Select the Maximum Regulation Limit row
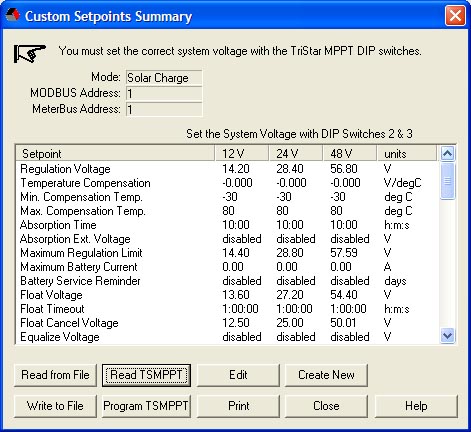 point(227,253)
